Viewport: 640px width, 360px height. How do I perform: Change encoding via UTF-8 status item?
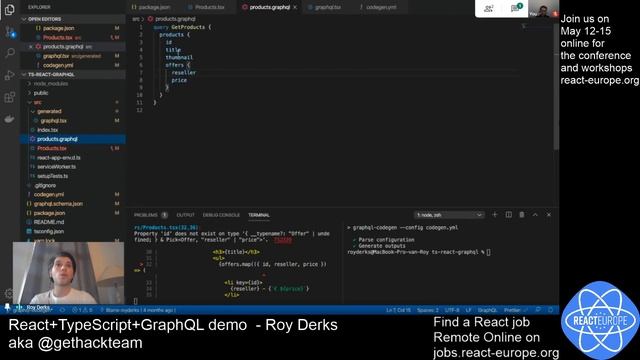[452, 310]
